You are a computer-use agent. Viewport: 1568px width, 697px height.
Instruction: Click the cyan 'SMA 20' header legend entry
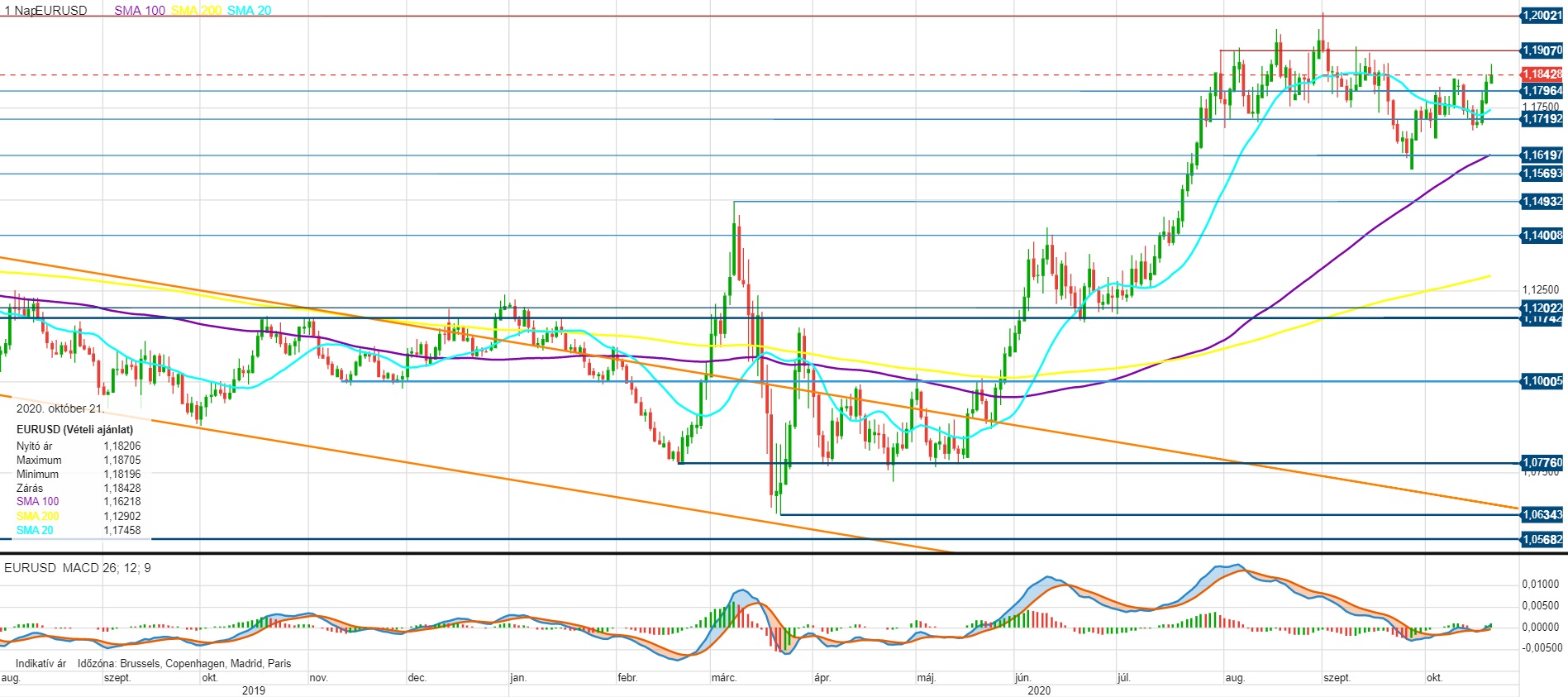(x=250, y=11)
